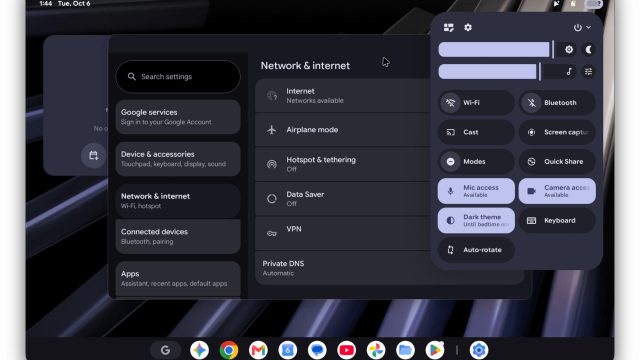This screenshot has width=640, height=360.
Task: Toggle the Bluetooth tile
Action: [x=557, y=102]
